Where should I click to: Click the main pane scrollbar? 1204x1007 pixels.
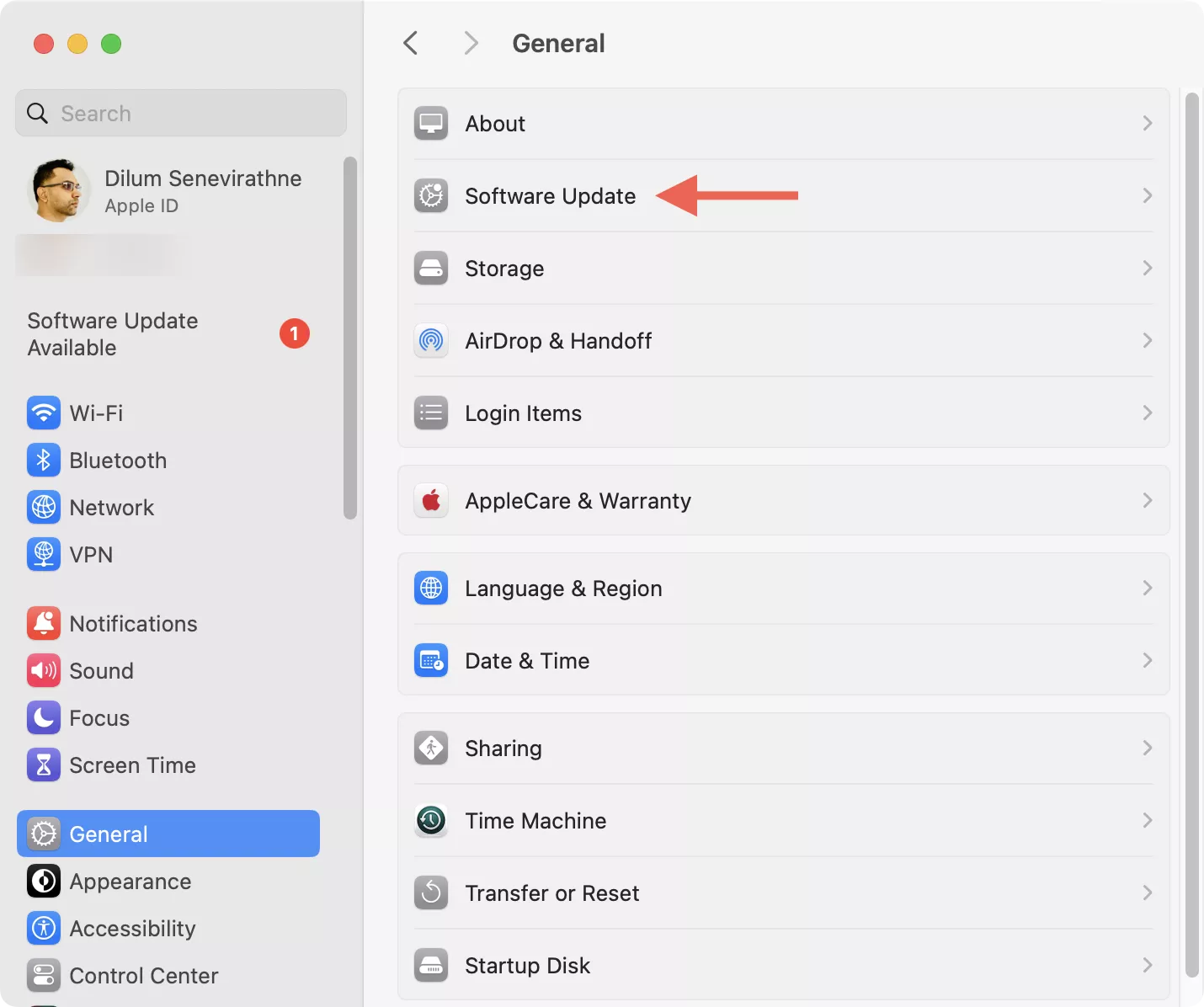(x=1191, y=535)
